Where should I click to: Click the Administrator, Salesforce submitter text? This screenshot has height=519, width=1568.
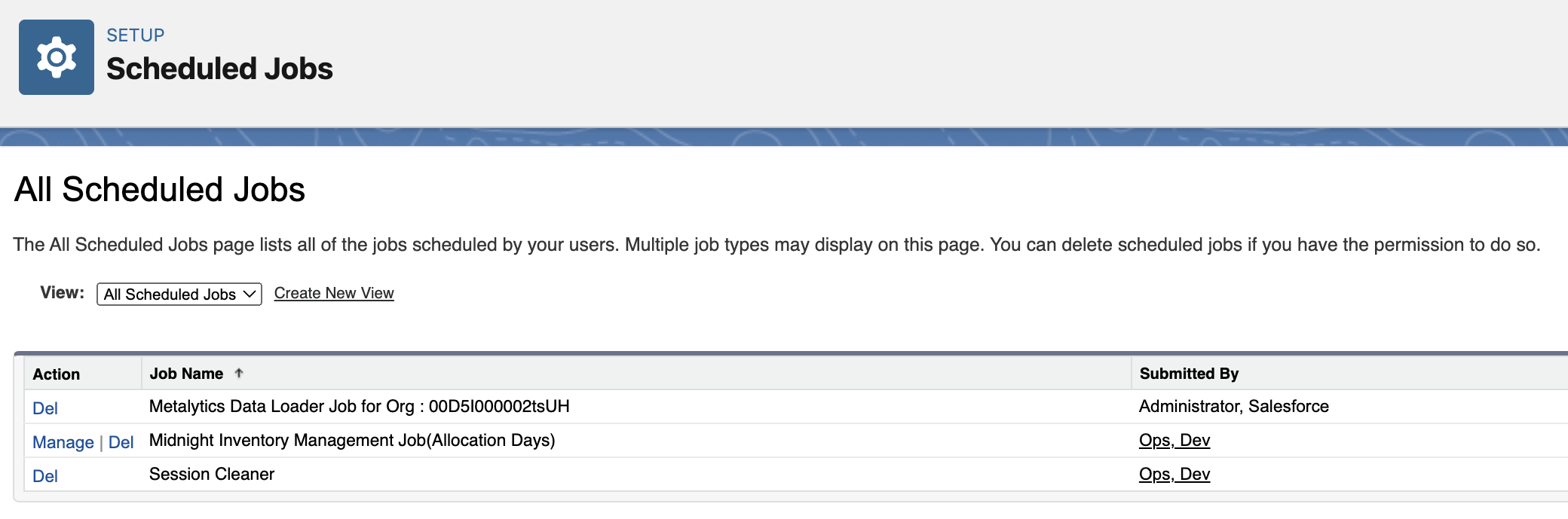(1233, 406)
